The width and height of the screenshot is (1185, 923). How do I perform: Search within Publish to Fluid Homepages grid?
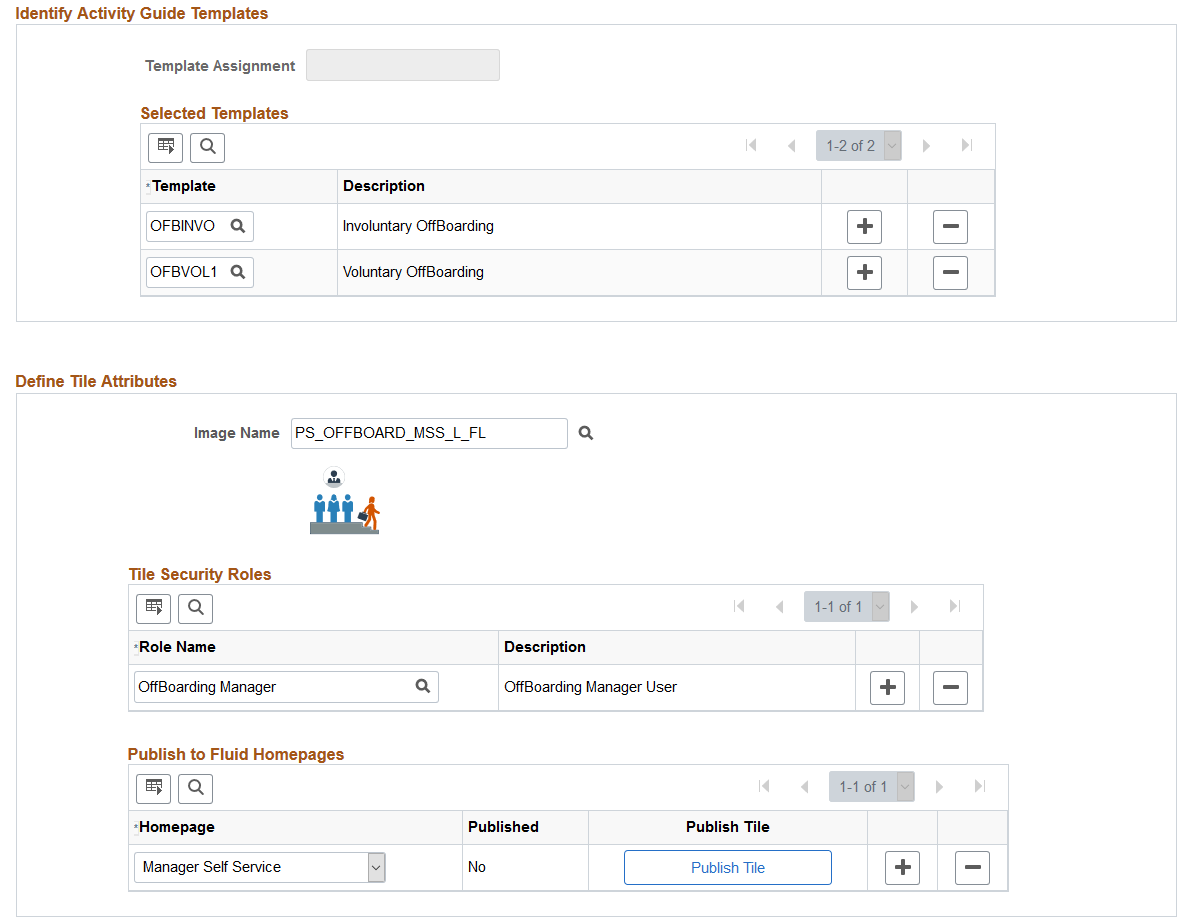(x=195, y=788)
